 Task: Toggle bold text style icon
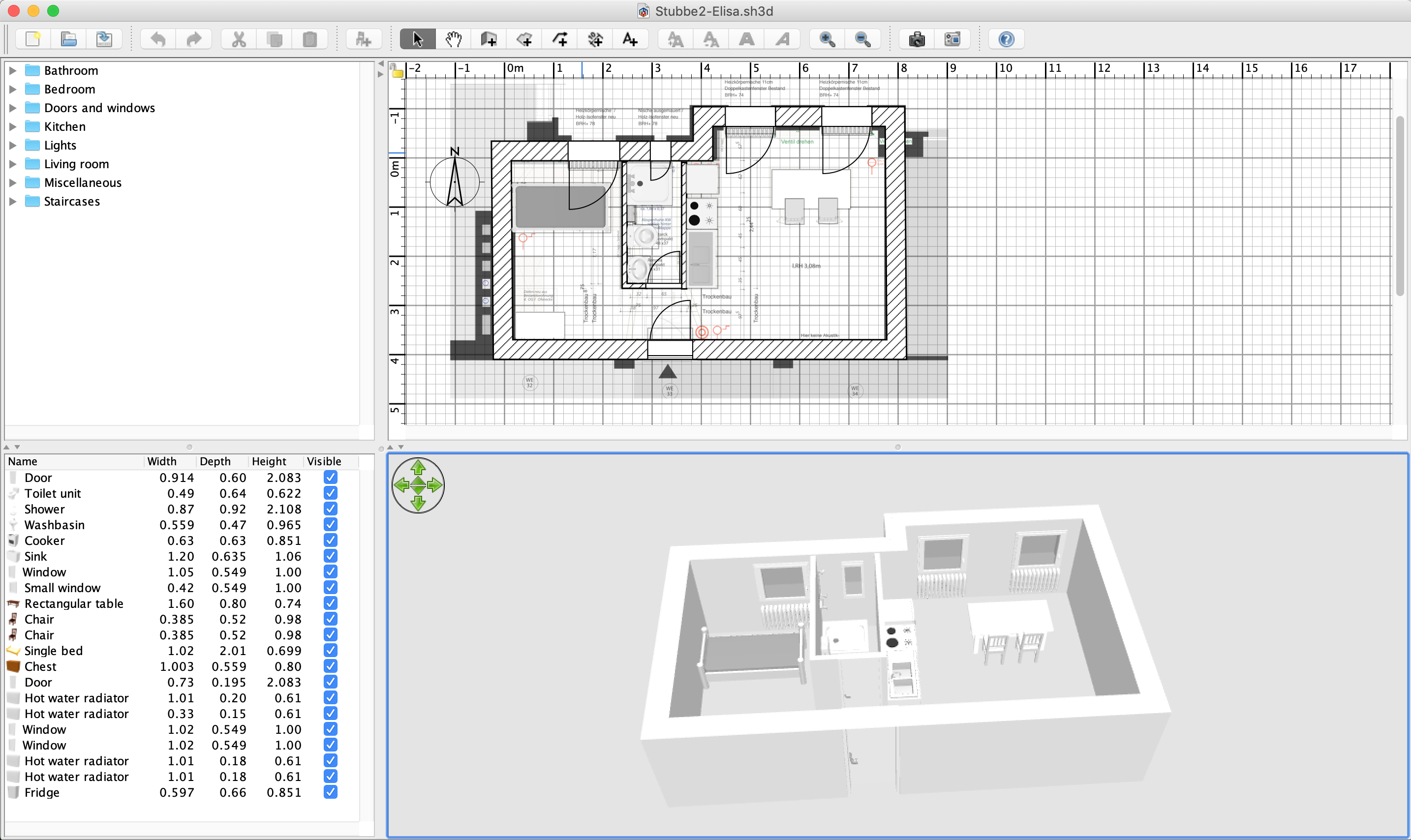747,39
